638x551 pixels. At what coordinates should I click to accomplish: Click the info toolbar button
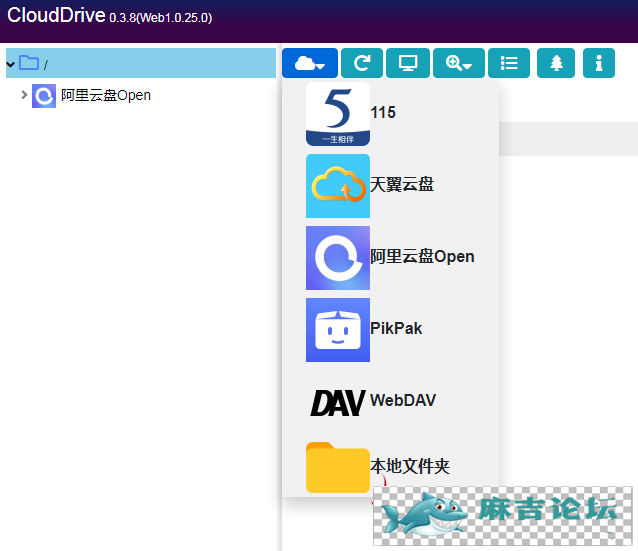click(599, 63)
